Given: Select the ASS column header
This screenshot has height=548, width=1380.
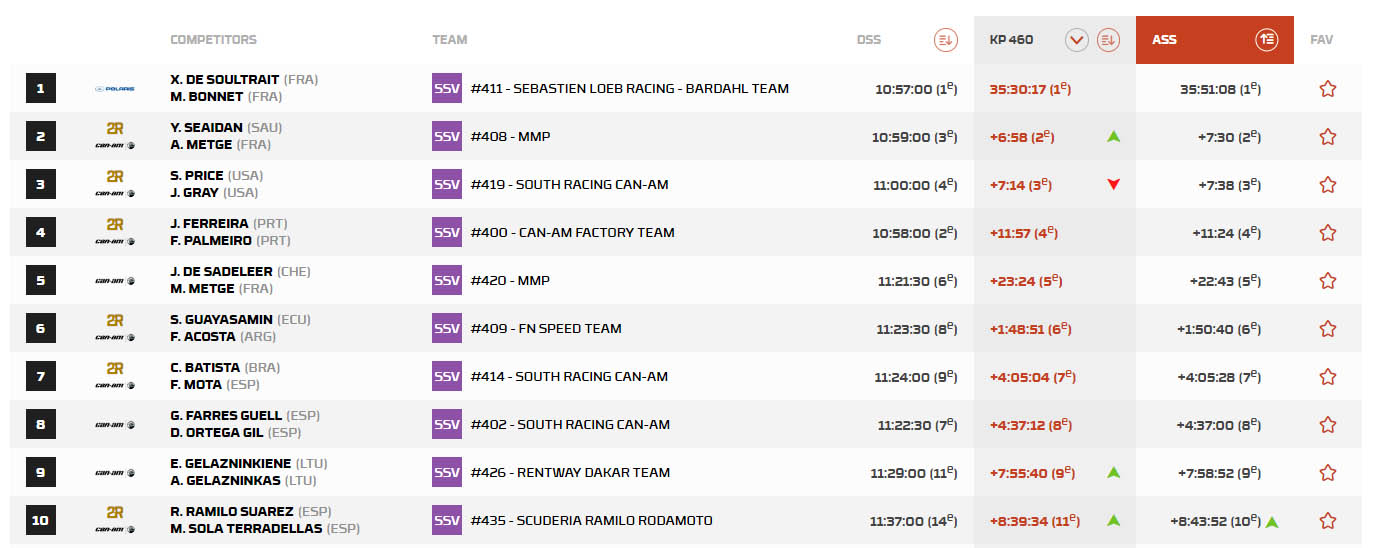Looking at the screenshot, I should [x=1165, y=40].
